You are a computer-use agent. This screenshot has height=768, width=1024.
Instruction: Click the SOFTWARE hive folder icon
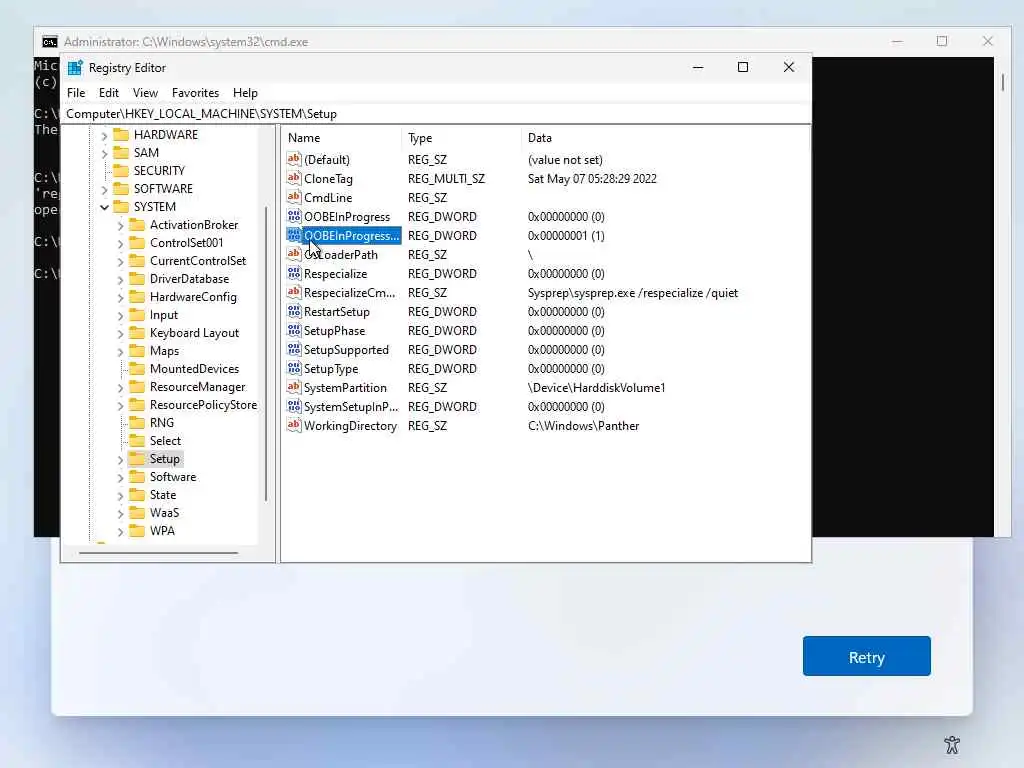click(x=121, y=189)
